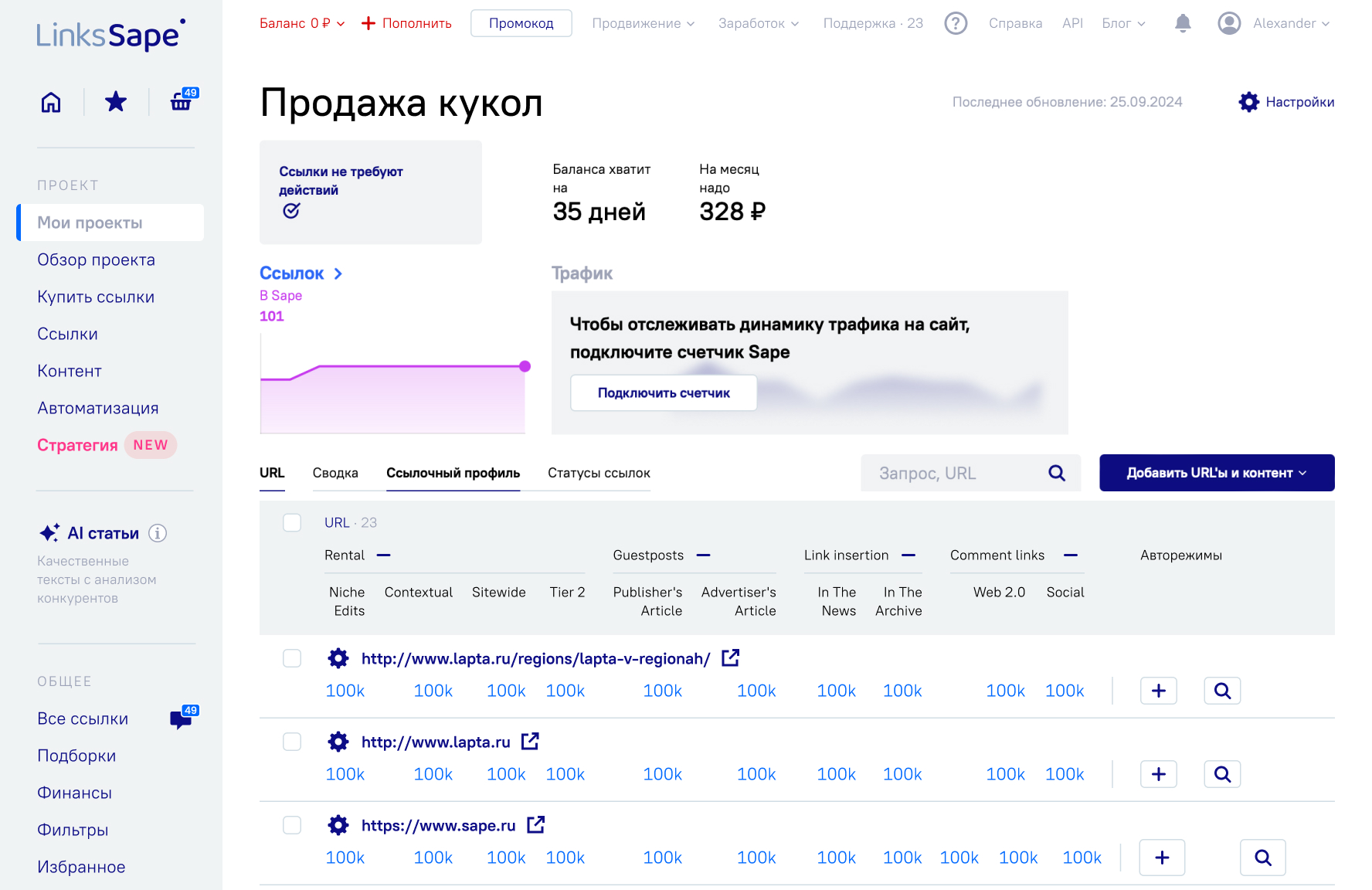
Task: Collapse the Comment links column group
Action: point(1071,555)
